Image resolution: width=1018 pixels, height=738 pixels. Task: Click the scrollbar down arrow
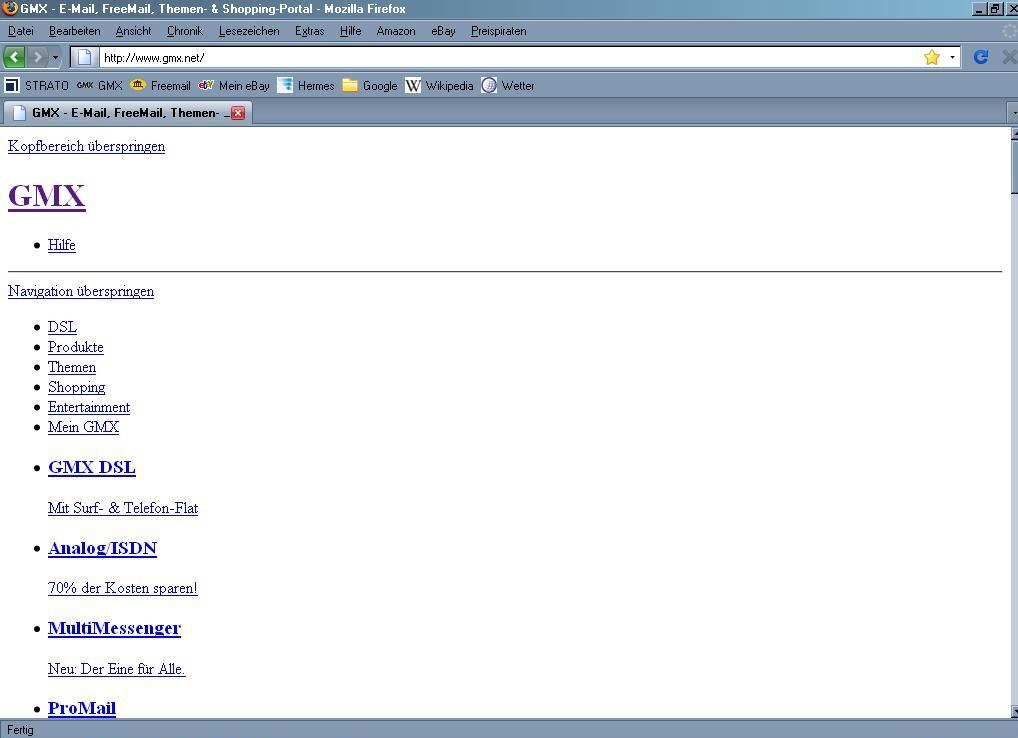[x=1014, y=711]
